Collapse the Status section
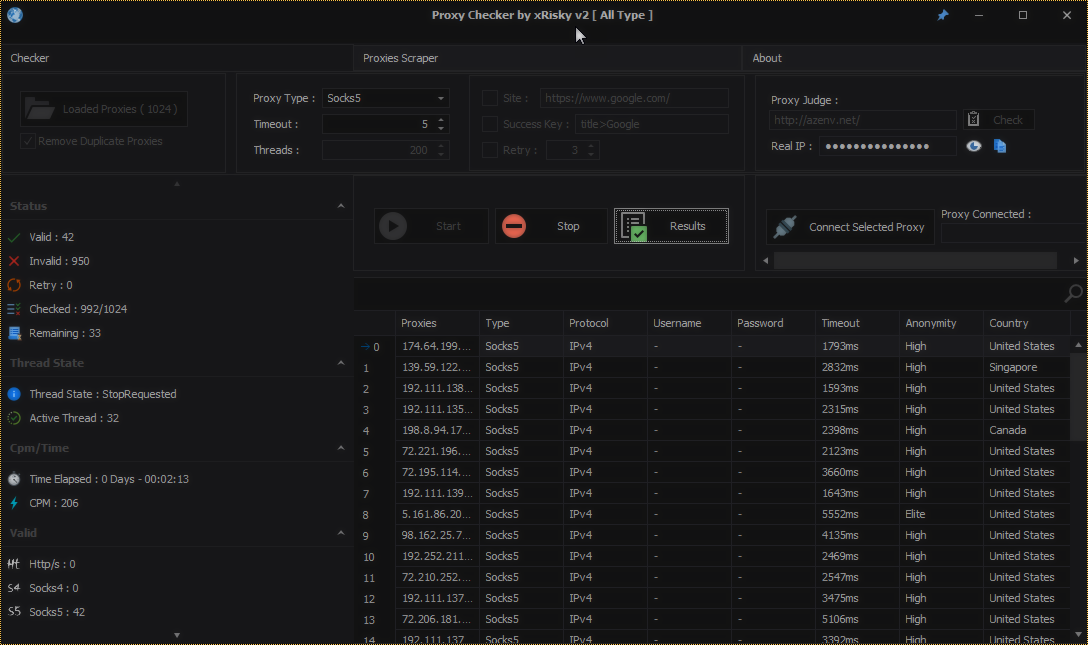 point(341,206)
